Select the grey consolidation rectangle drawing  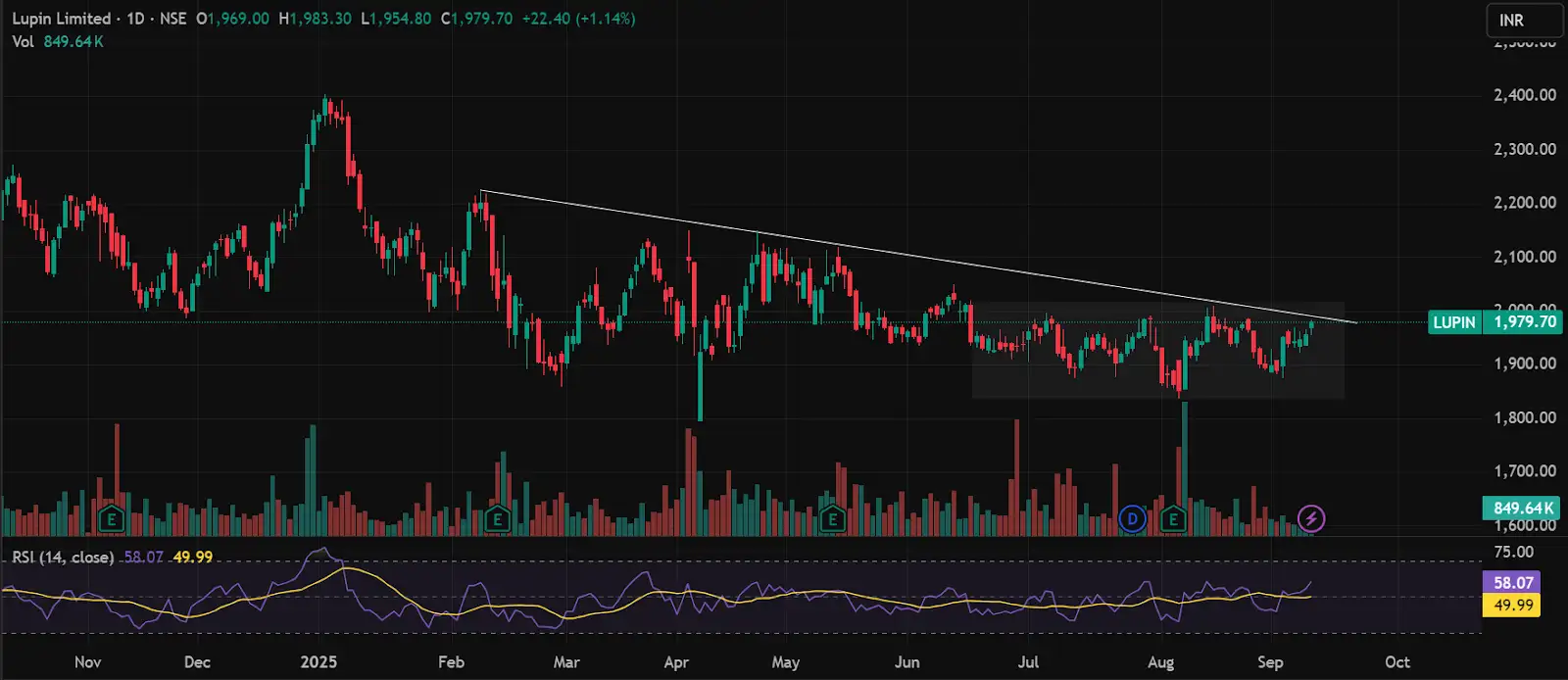[1157, 350]
